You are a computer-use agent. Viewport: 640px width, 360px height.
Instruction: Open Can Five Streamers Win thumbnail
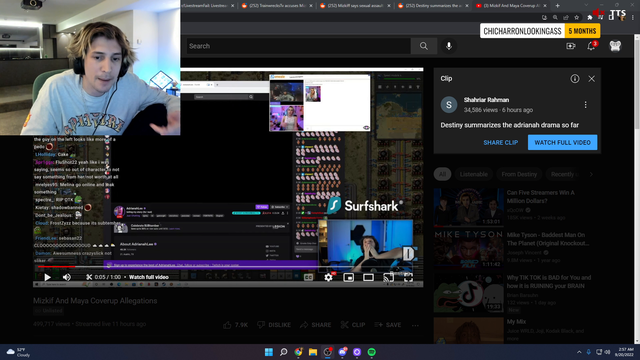469,207
